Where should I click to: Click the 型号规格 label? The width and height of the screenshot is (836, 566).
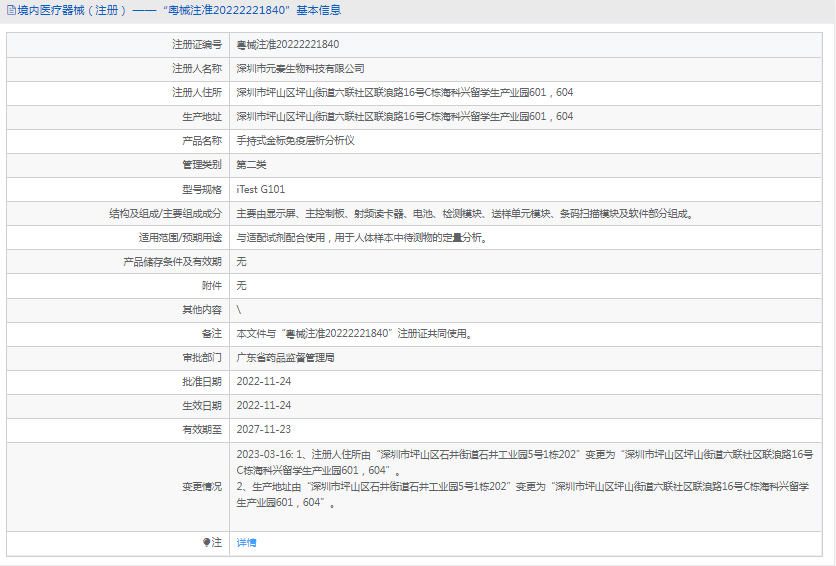click(x=202, y=189)
